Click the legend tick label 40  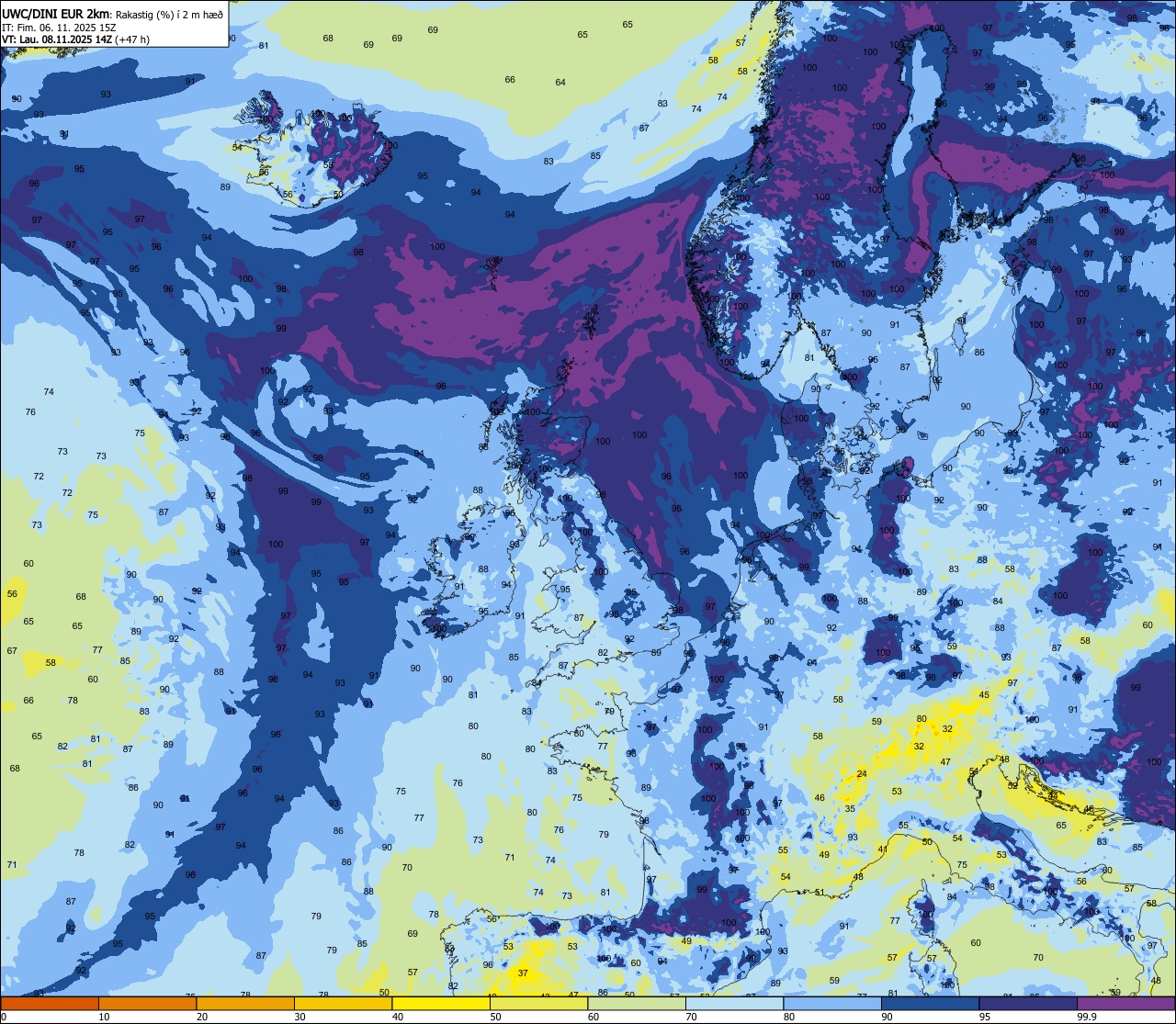pos(398,1017)
